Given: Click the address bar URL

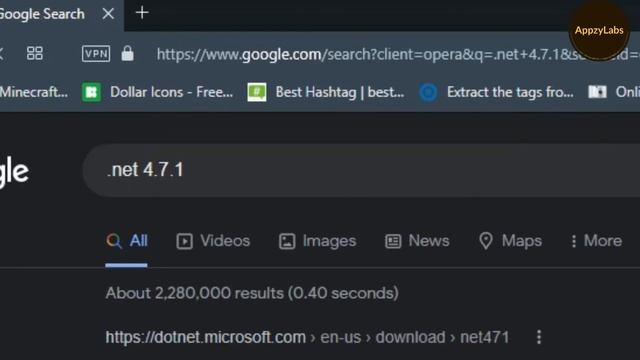Looking at the screenshot, I should (x=398, y=54).
